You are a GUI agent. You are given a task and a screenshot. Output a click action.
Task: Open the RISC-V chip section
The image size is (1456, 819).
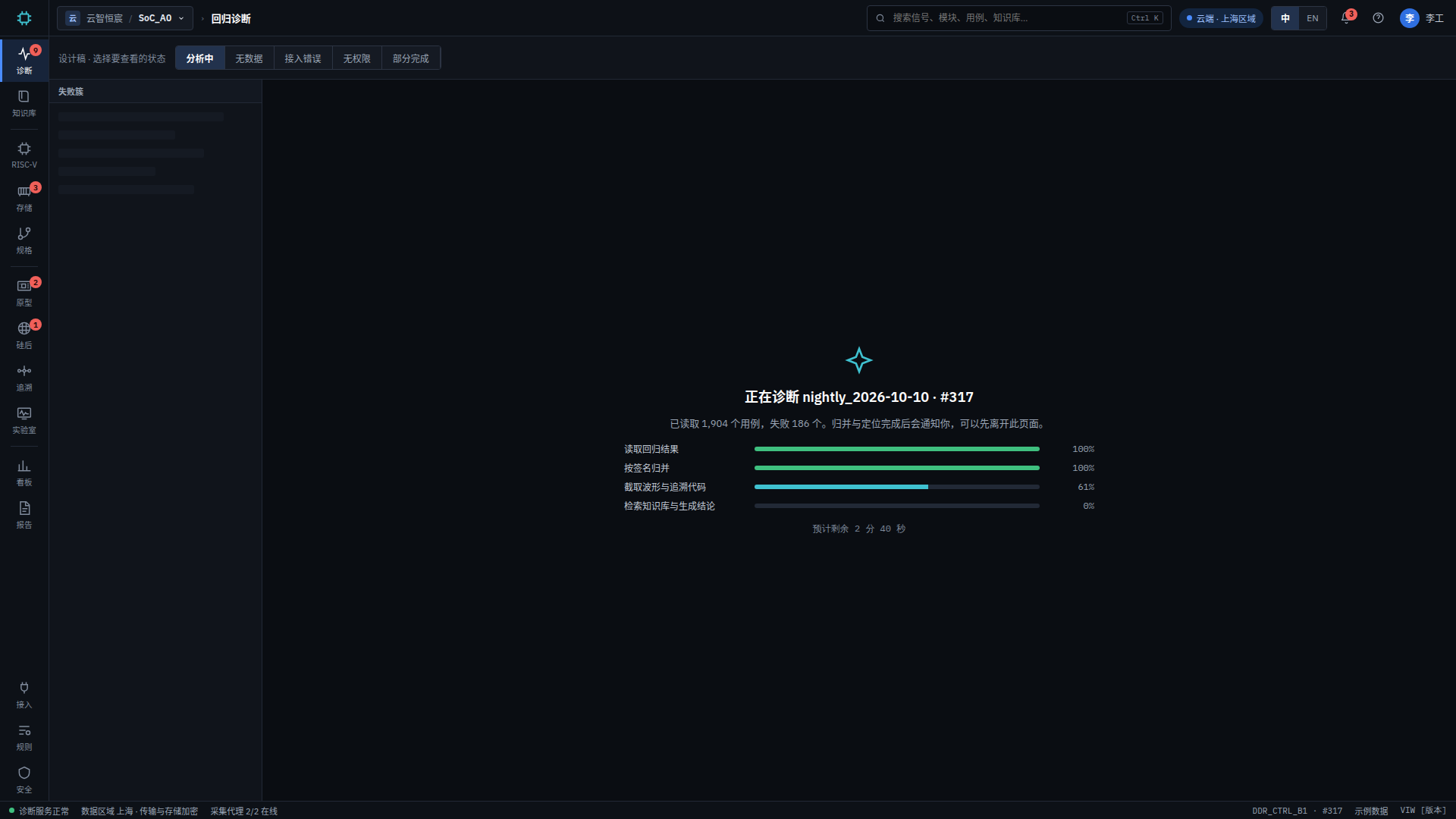tap(24, 155)
